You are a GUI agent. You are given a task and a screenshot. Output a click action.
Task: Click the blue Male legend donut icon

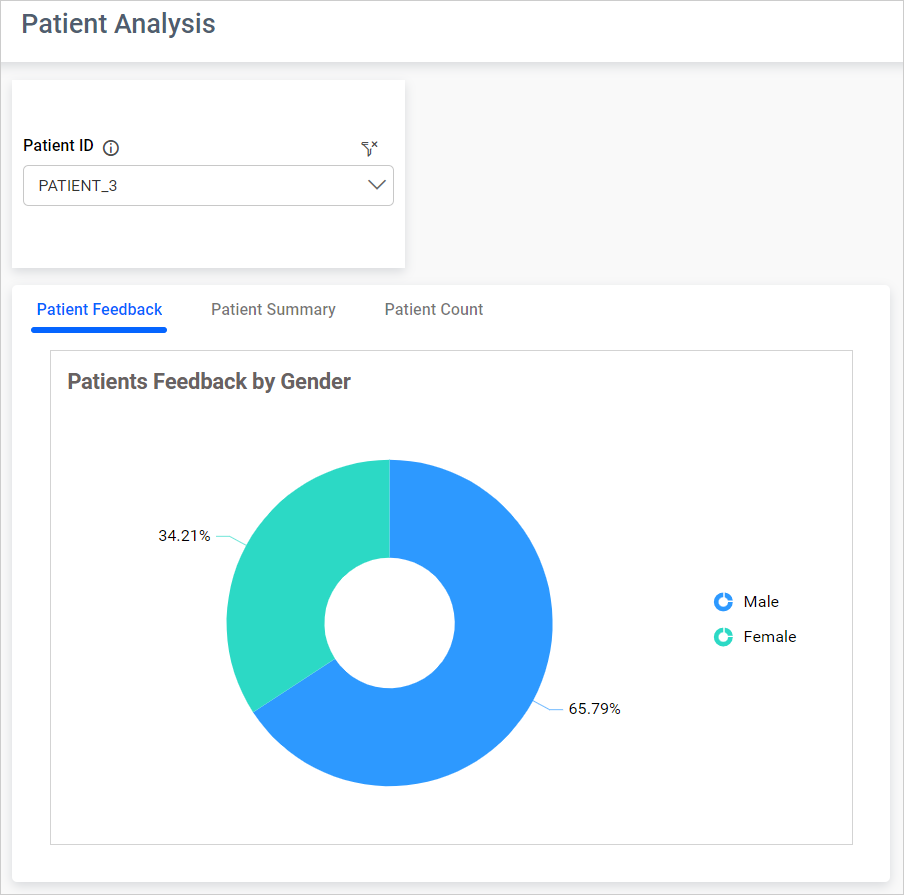pyautogui.click(x=722, y=601)
